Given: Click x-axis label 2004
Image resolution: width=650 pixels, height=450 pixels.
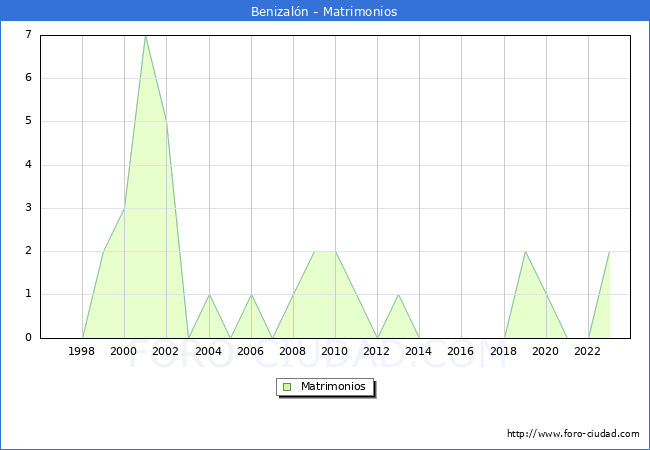Looking at the screenshot, I should [x=209, y=351].
